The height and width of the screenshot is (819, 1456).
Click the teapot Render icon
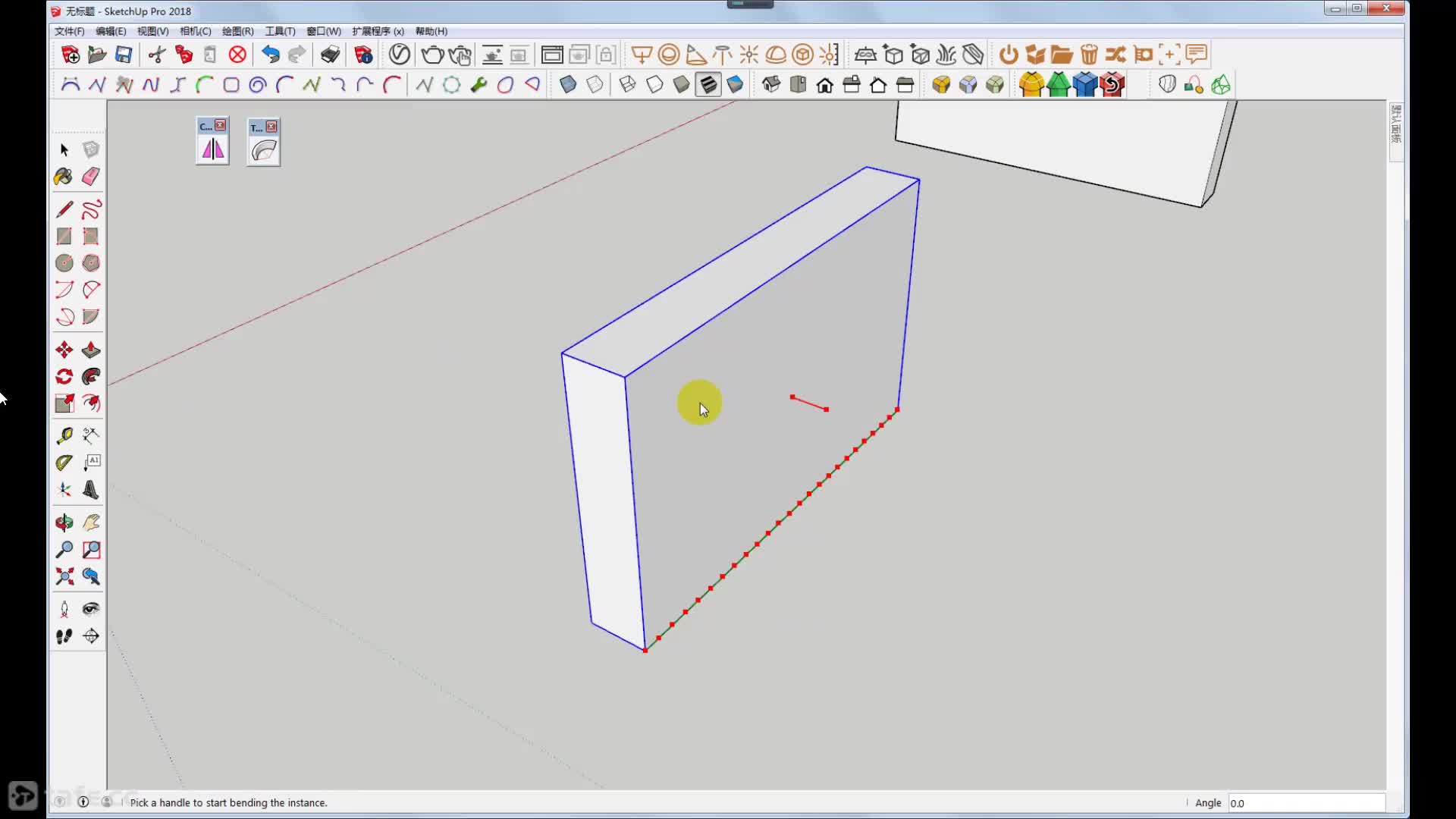[432, 55]
